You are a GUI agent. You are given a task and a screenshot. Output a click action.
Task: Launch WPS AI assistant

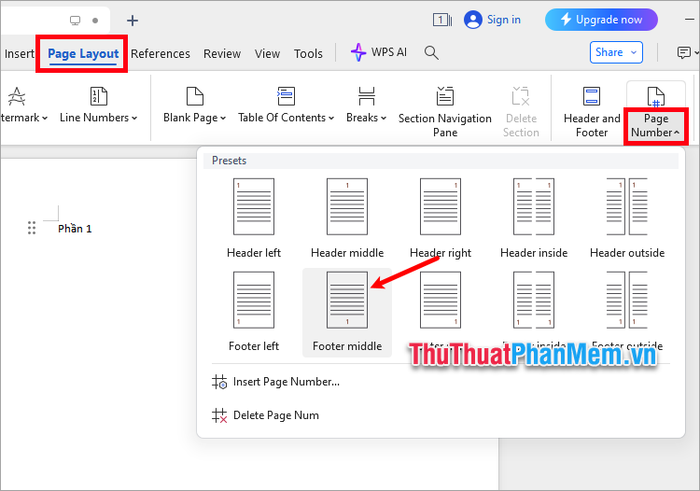(x=379, y=52)
